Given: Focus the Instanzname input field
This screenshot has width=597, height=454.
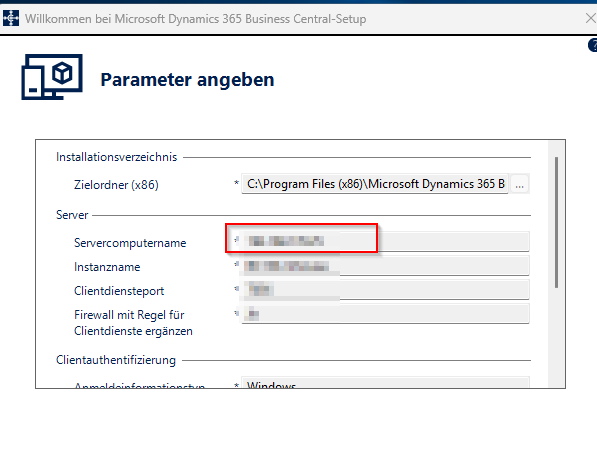Looking at the screenshot, I should 385,265.
